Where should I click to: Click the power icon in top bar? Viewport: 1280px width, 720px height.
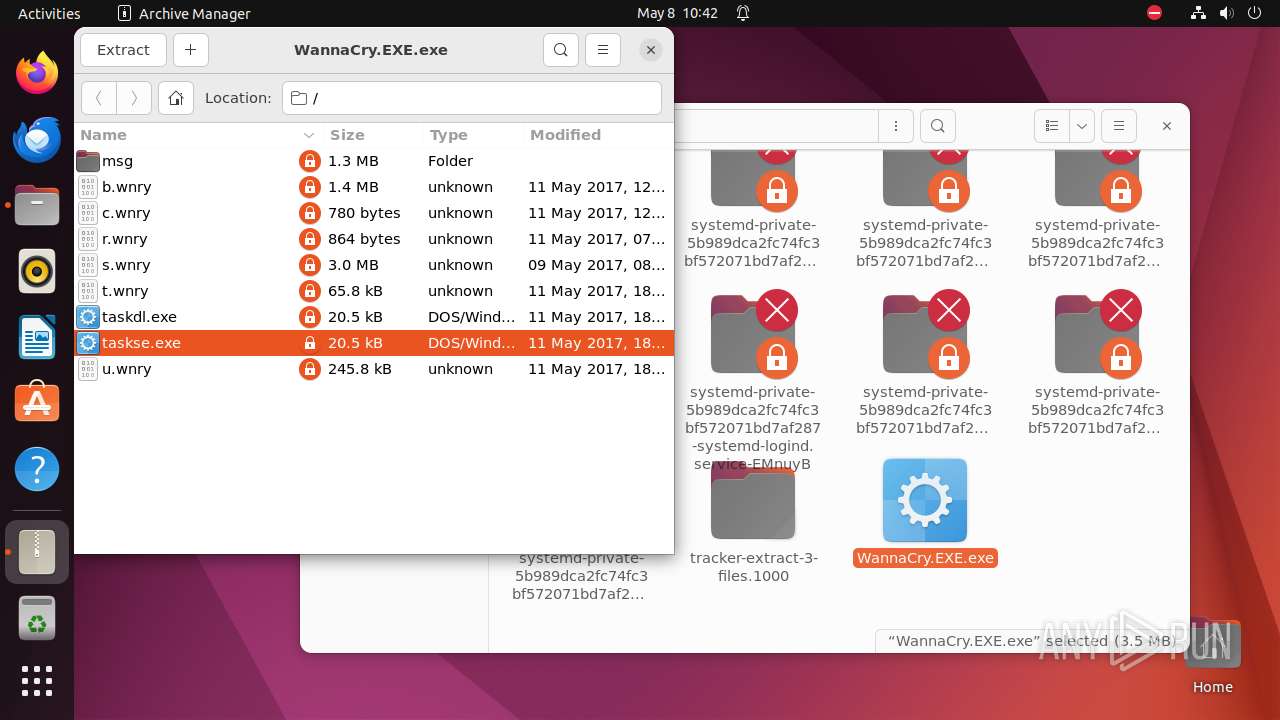click(x=1254, y=13)
